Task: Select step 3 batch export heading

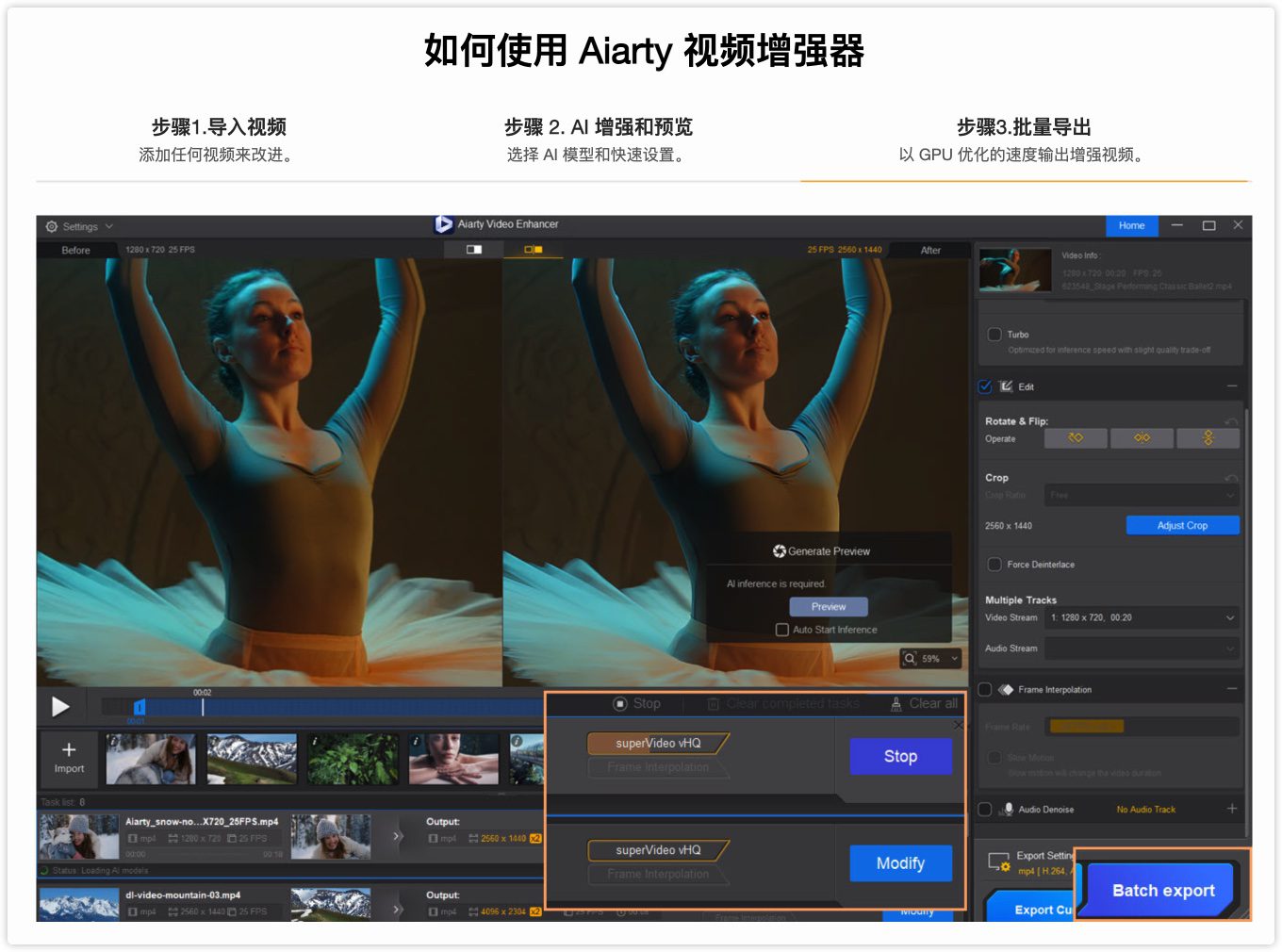Action: pos(1024,127)
